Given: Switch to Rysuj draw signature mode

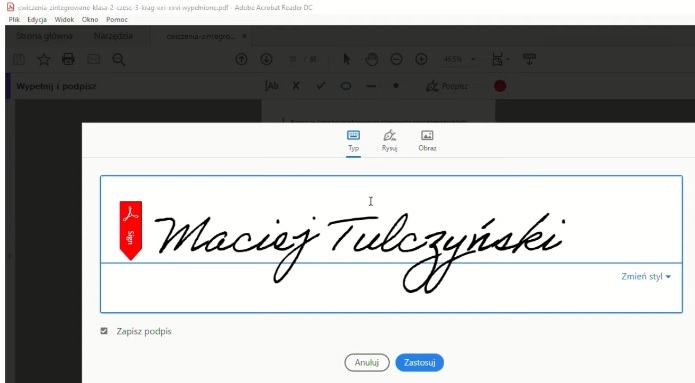Looking at the screenshot, I should tap(390, 141).
